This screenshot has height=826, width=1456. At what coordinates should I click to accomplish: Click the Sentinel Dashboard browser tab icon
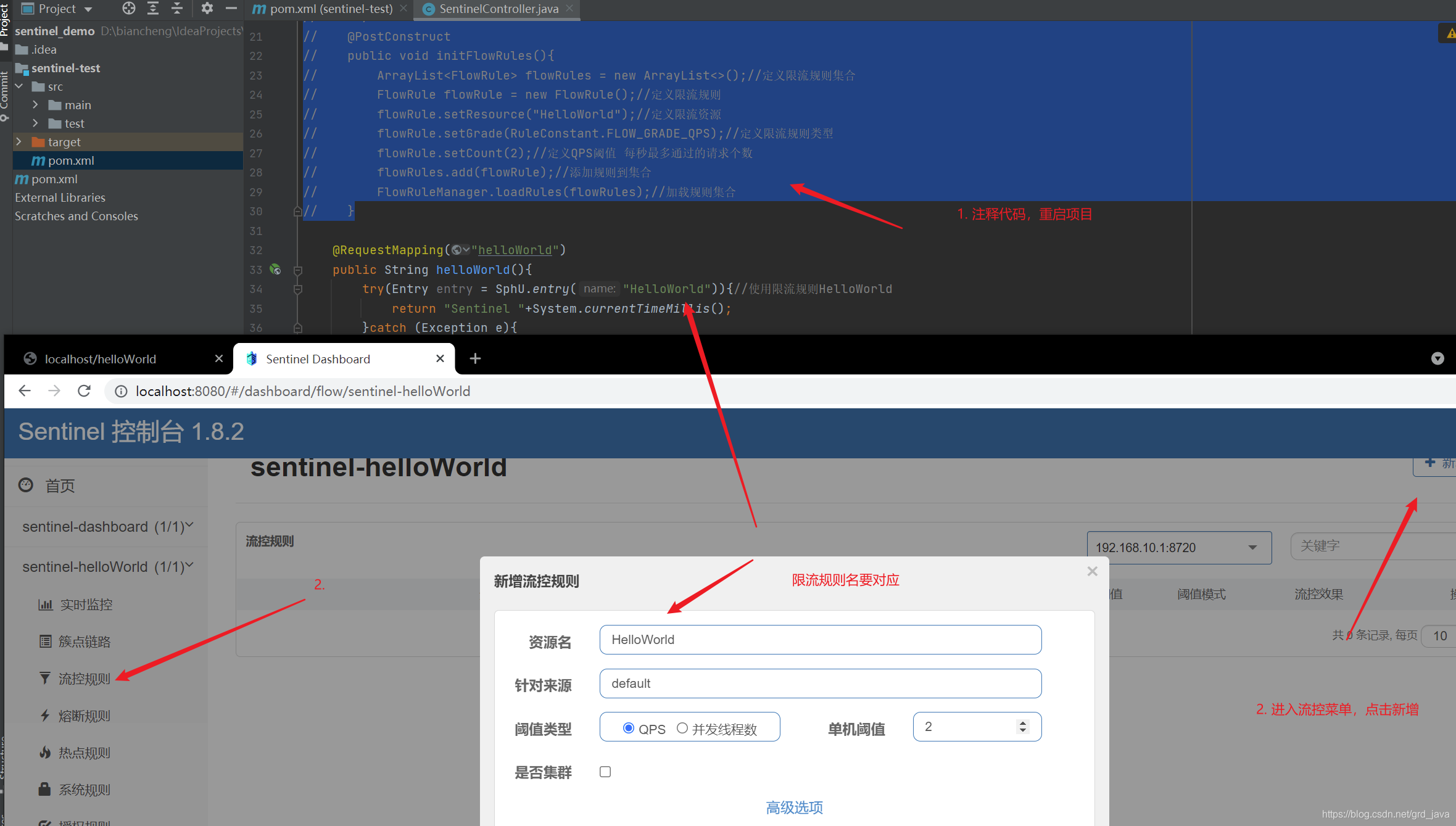(x=254, y=358)
